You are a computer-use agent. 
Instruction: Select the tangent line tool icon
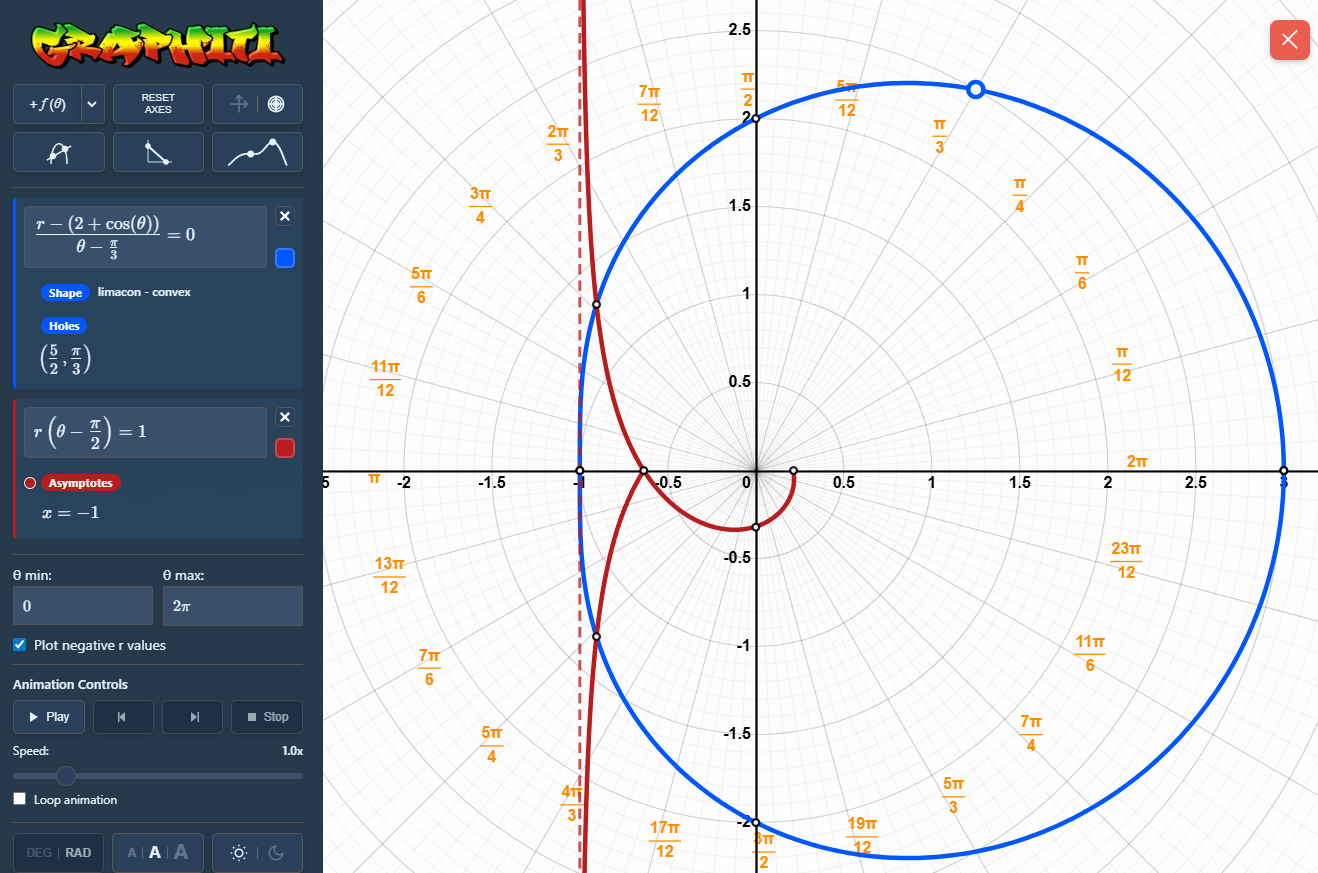pyautogui.click(x=58, y=152)
